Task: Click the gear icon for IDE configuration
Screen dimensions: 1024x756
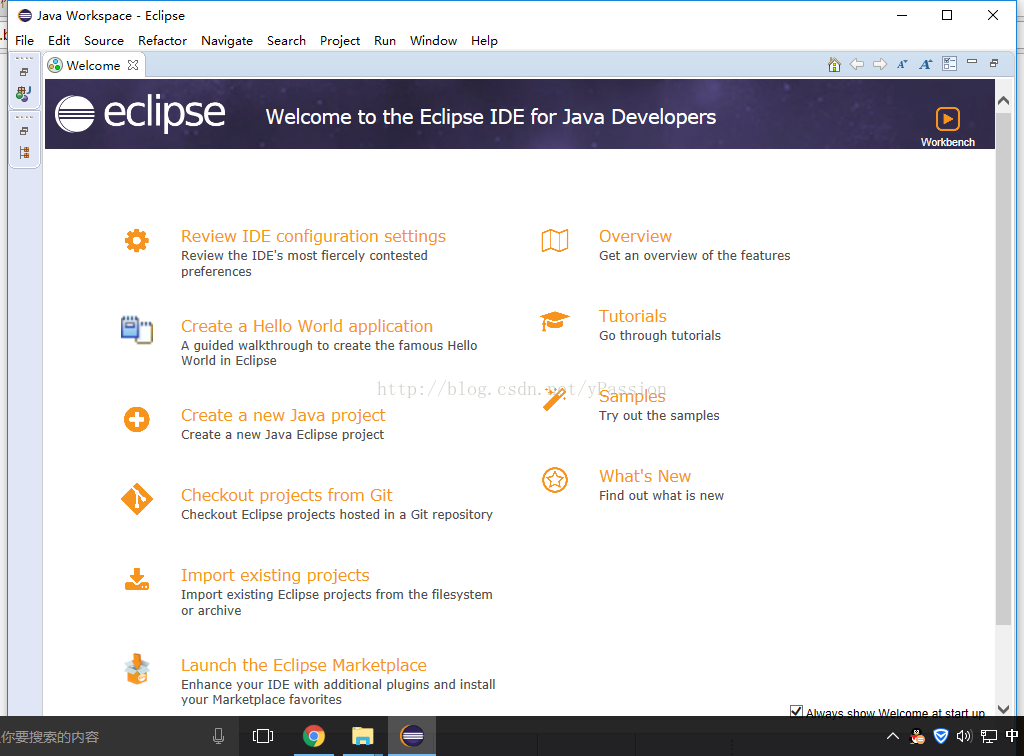Action: (136, 241)
